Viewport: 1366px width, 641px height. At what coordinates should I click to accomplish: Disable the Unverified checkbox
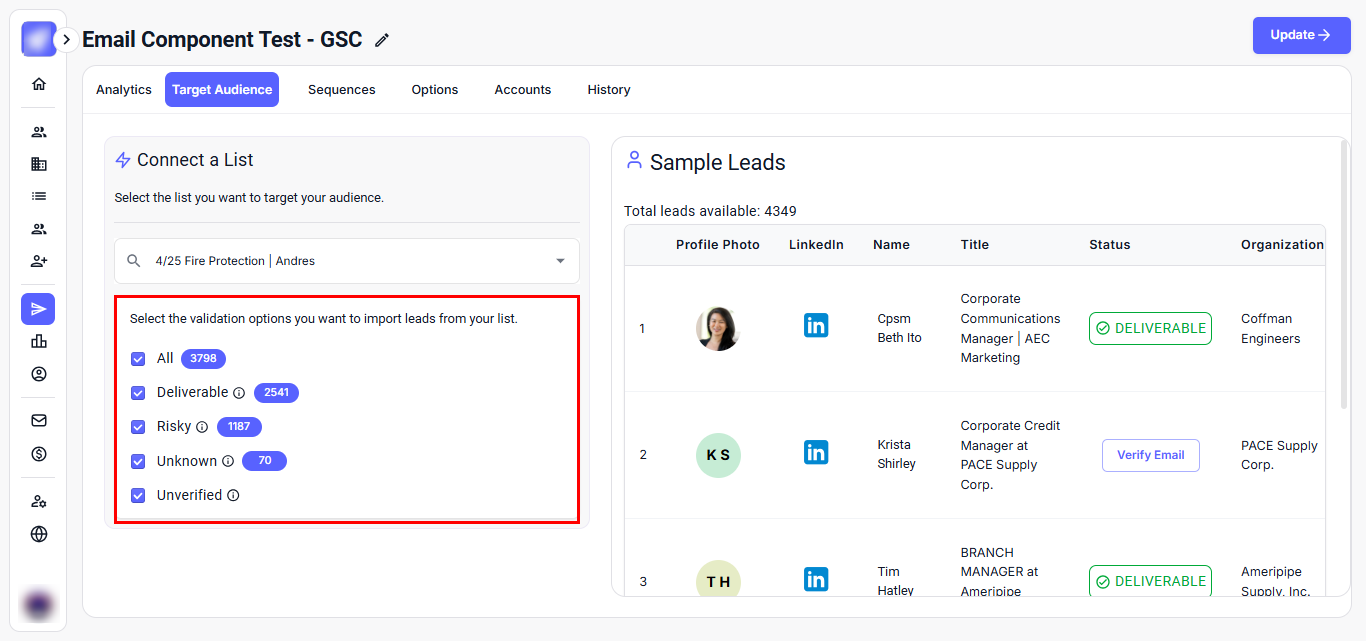139,495
